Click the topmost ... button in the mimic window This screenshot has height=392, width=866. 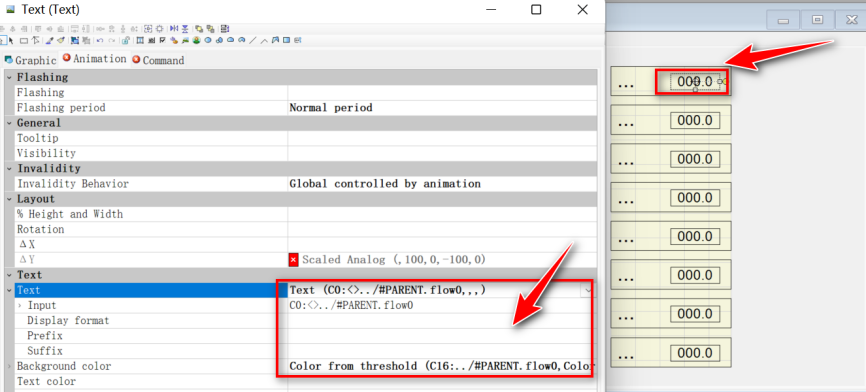coord(625,84)
